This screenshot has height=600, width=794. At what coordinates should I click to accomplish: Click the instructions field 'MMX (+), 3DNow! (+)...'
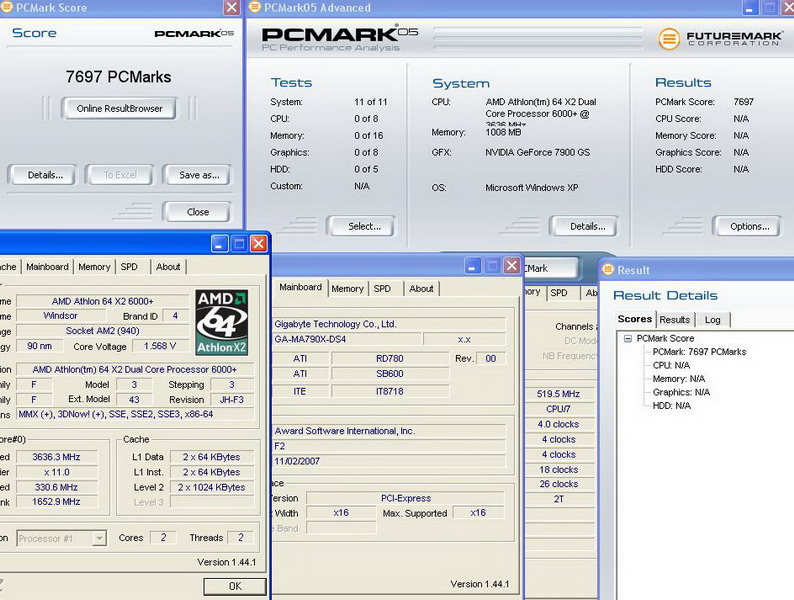click(x=135, y=414)
